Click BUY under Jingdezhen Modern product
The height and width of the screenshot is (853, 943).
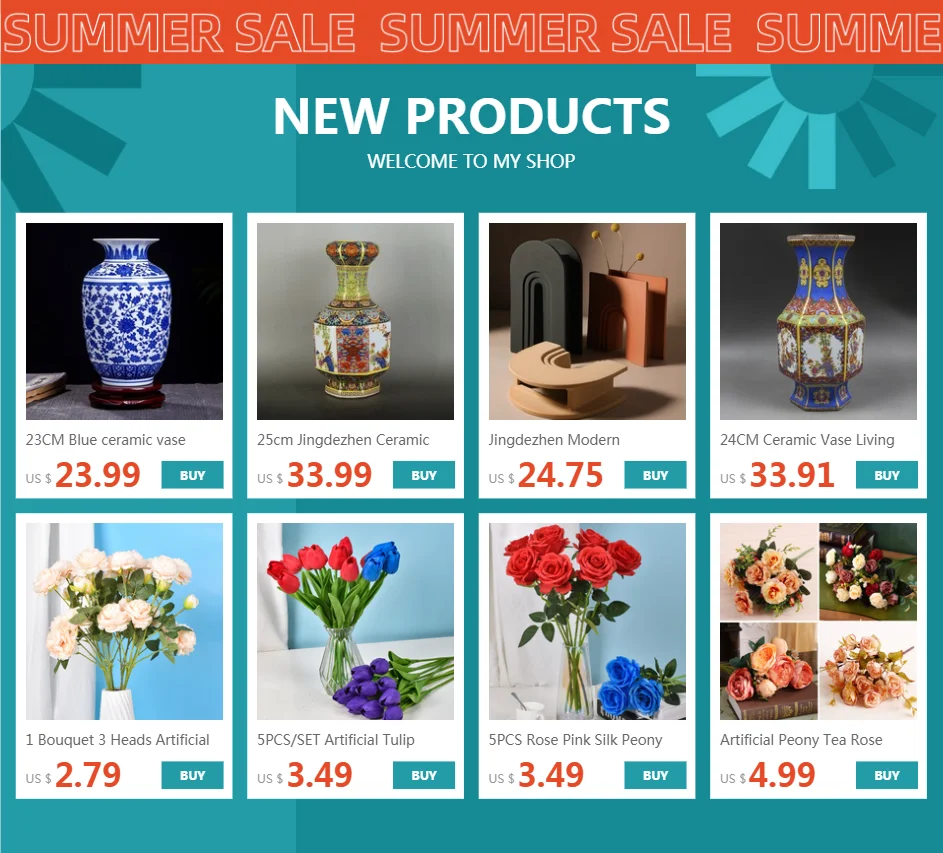[x=656, y=475]
